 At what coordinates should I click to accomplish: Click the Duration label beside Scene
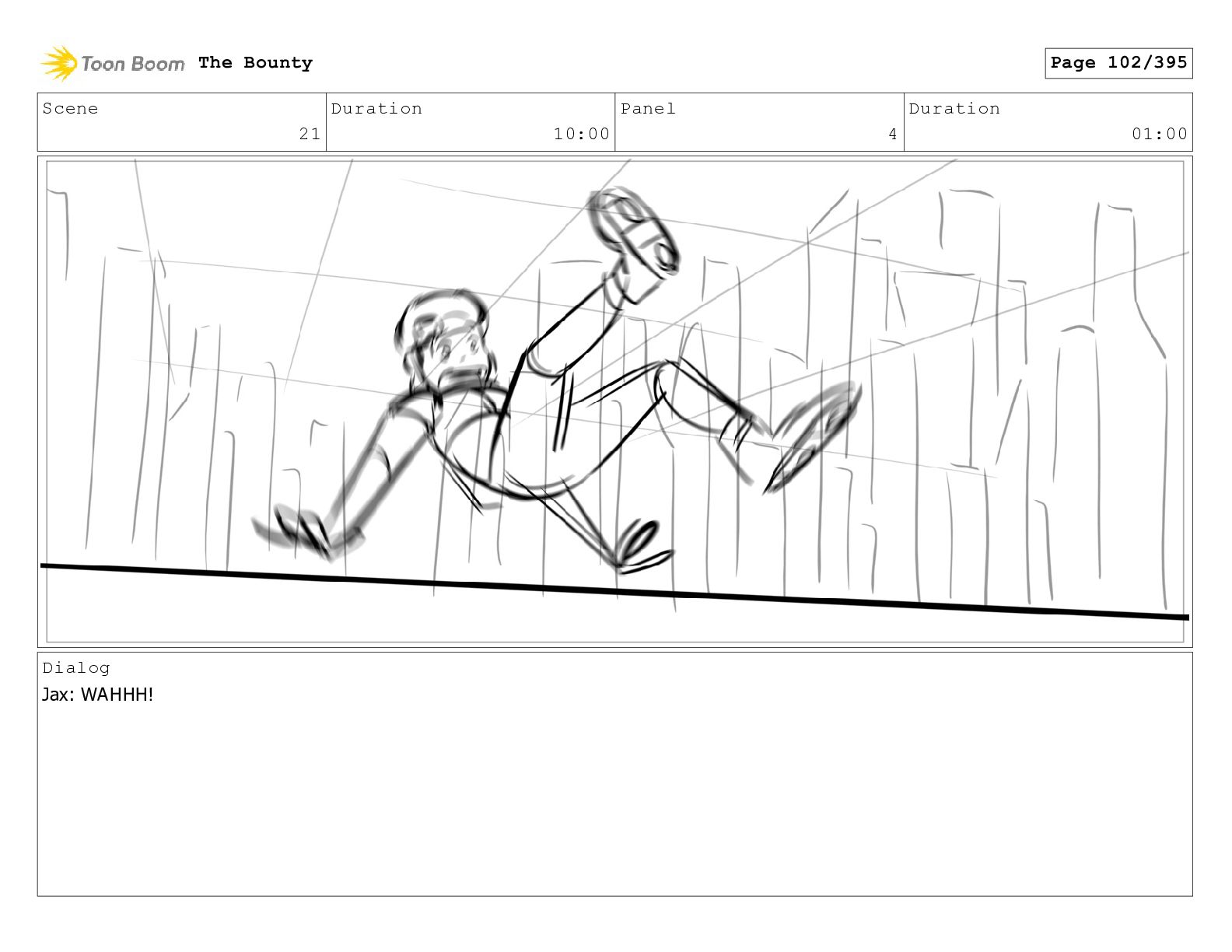[x=376, y=109]
